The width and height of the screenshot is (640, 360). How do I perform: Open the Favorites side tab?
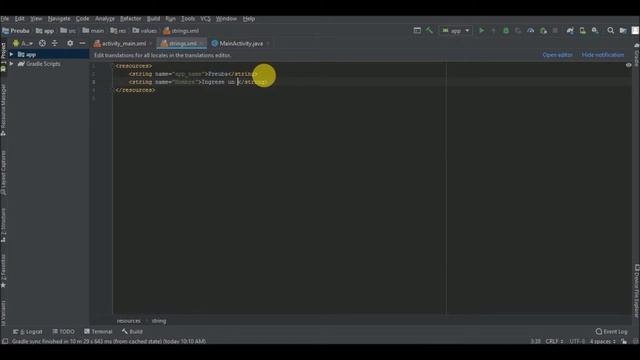click(x=3, y=271)
